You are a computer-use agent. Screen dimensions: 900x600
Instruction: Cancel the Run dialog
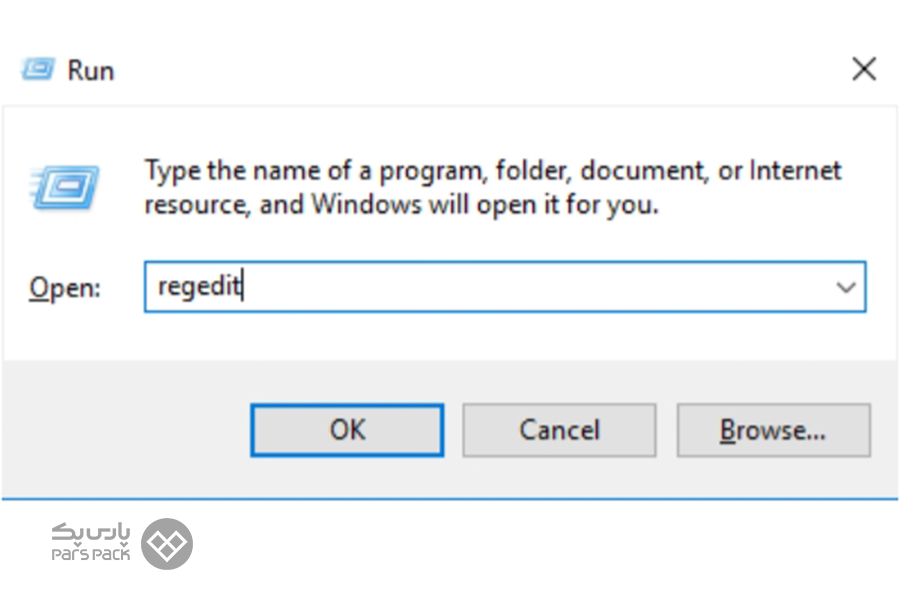point(560,430)
